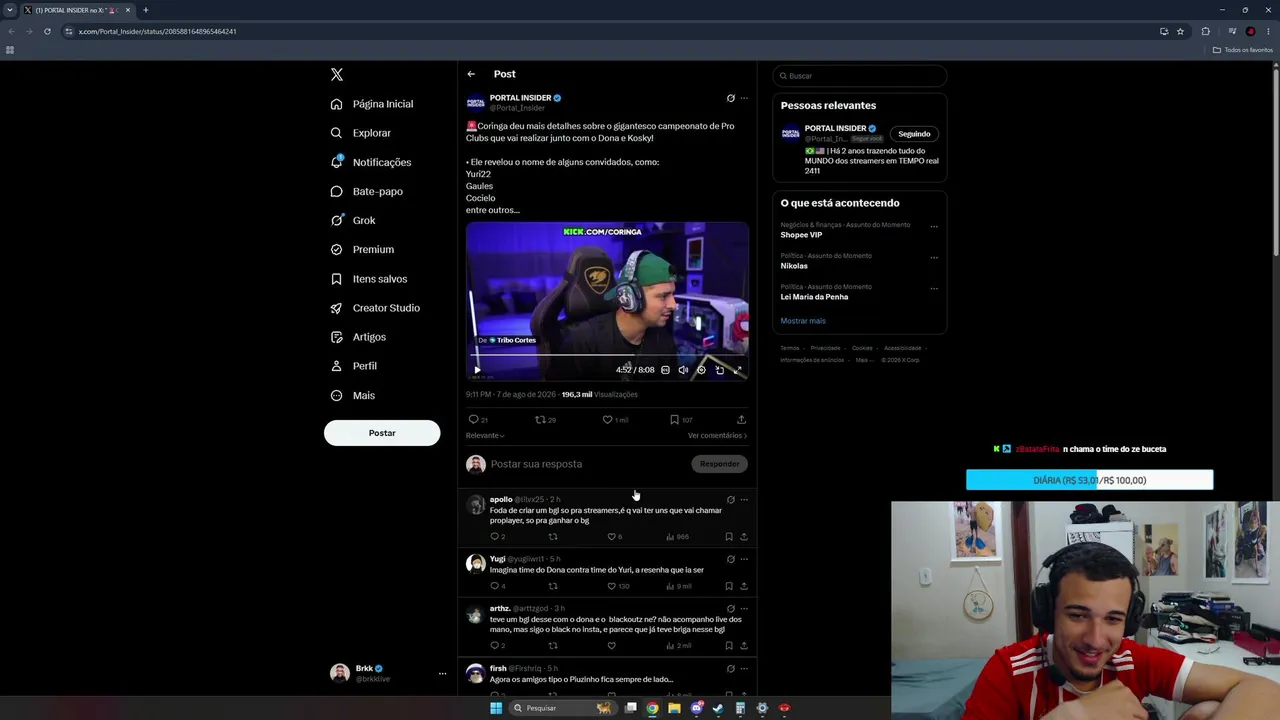Open Ver comentários link
The image size is (1280, 720).
[x=717, y=436]
